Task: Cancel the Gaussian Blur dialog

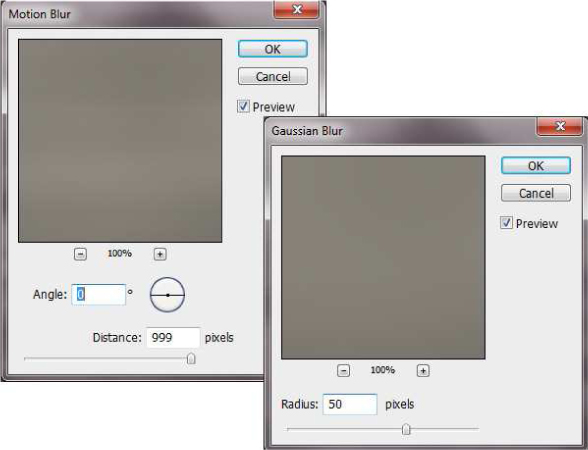Action: 536,193
